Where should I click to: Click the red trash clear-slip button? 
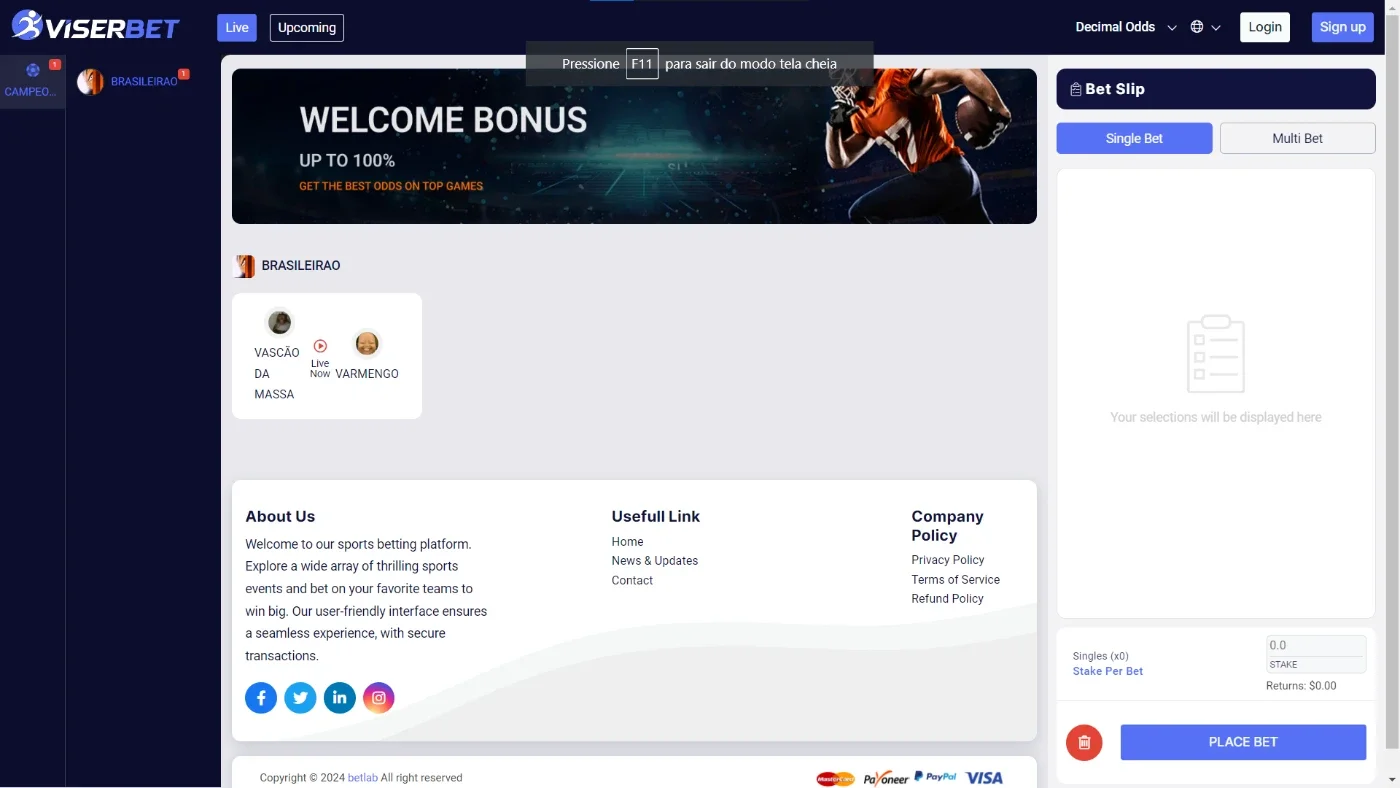[1084, 742]
